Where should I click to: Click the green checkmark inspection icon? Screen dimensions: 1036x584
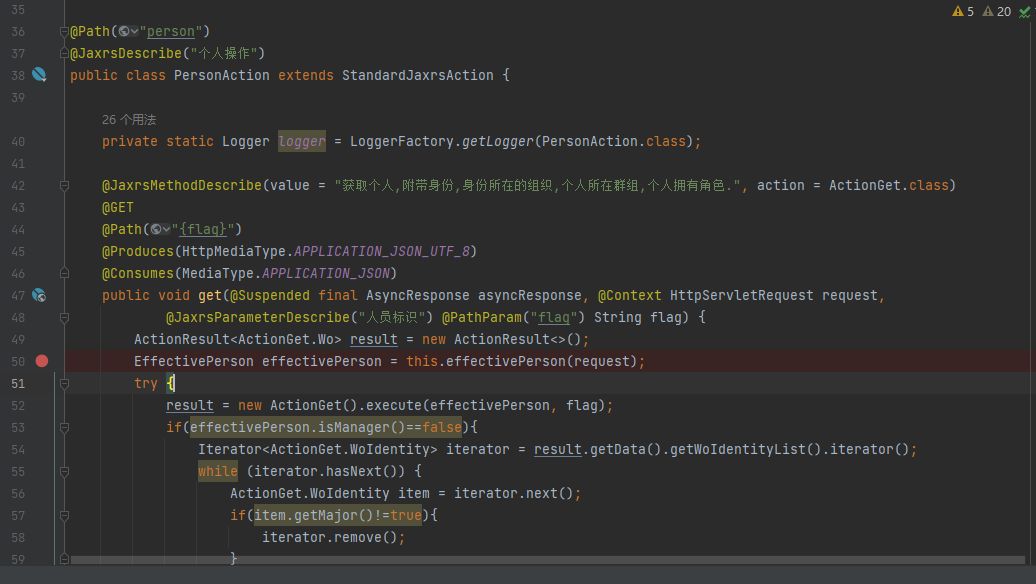click(x=1025, y=11)
